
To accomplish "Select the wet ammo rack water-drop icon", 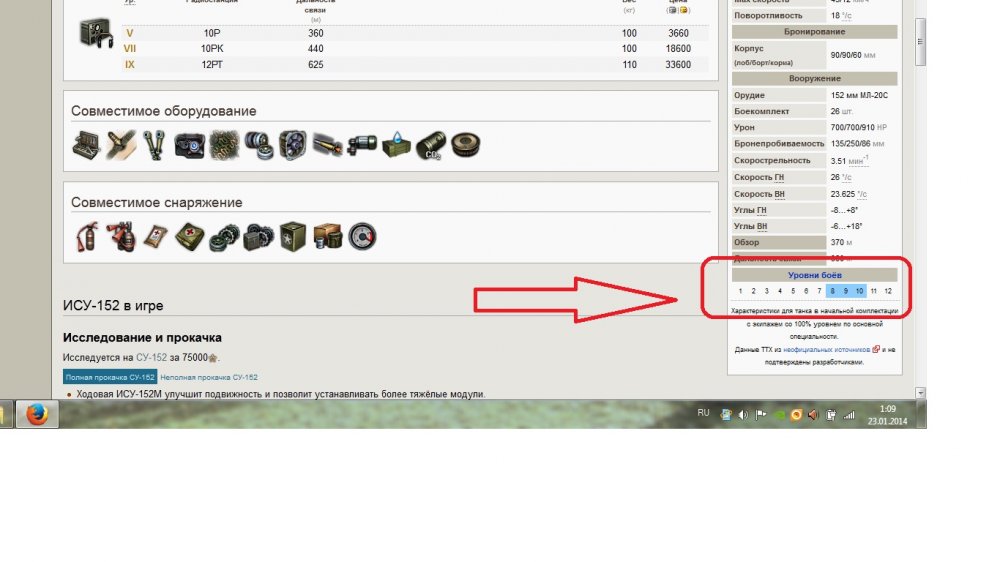I will (x=396, y=145).
